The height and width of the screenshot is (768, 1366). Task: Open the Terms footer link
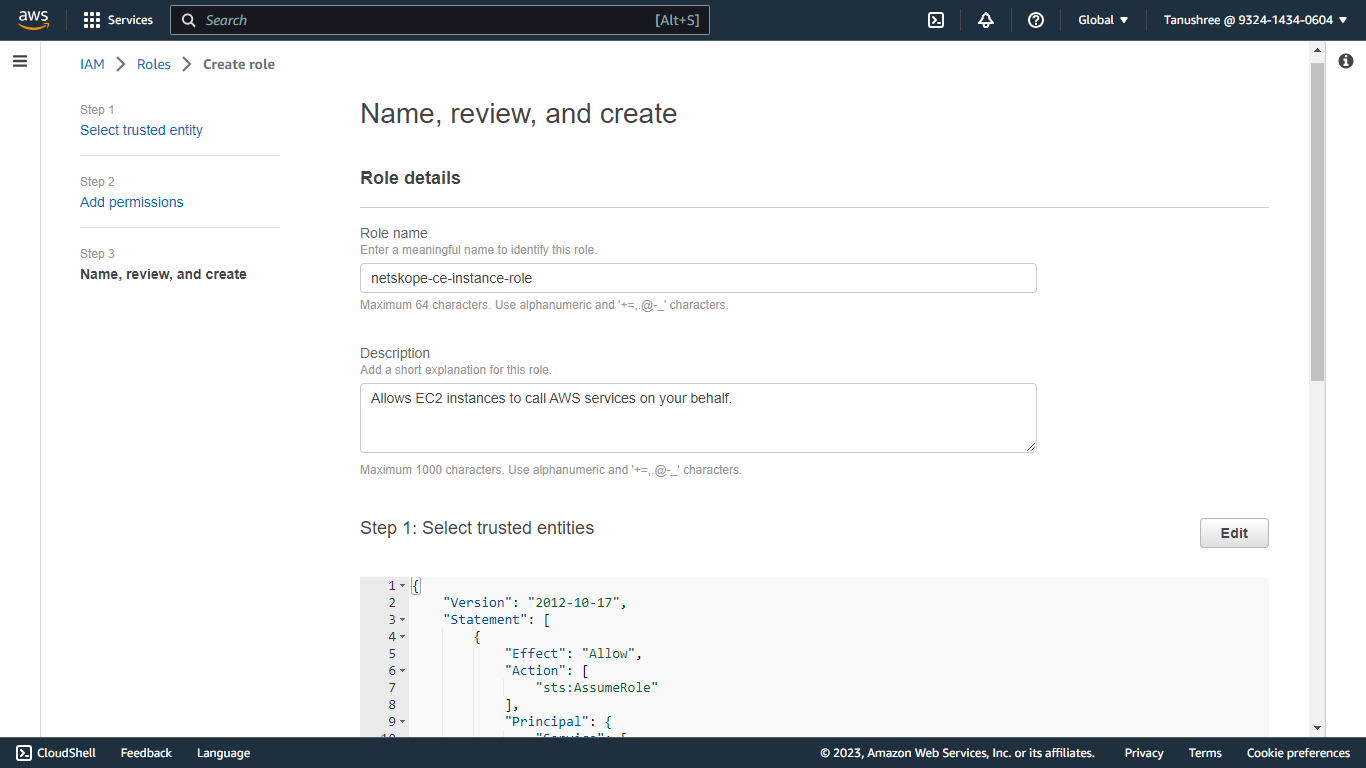coord(1205,753)
